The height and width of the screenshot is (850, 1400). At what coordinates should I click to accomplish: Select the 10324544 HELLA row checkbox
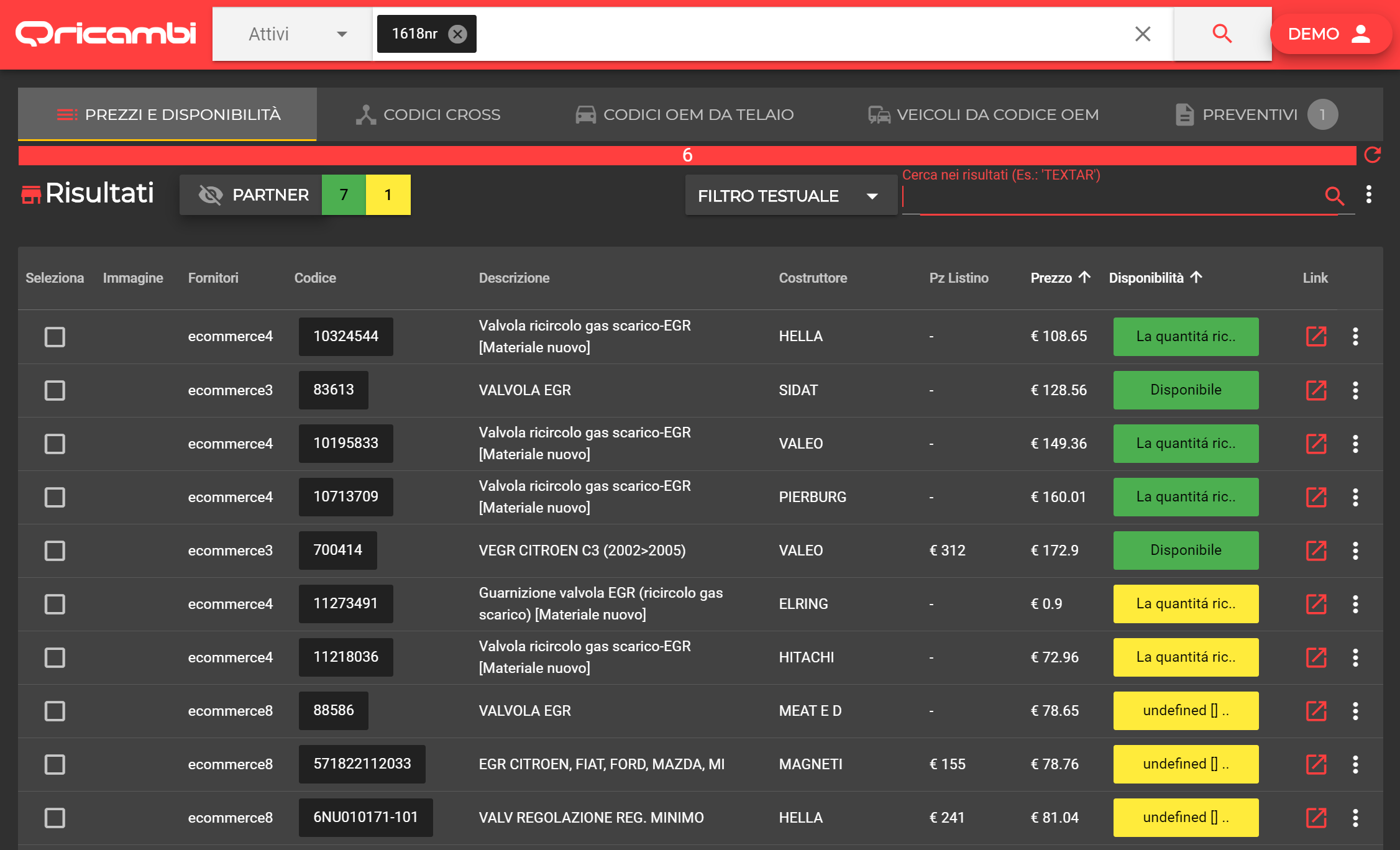click(55, 337)
